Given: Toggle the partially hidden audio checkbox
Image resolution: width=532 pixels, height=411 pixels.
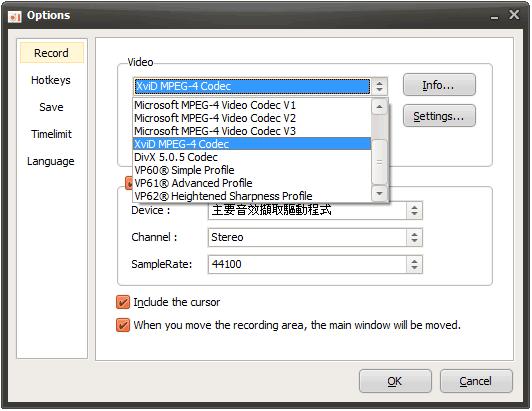Looking at the screenshot, I should pyautogui.click(x=129, y=183).
